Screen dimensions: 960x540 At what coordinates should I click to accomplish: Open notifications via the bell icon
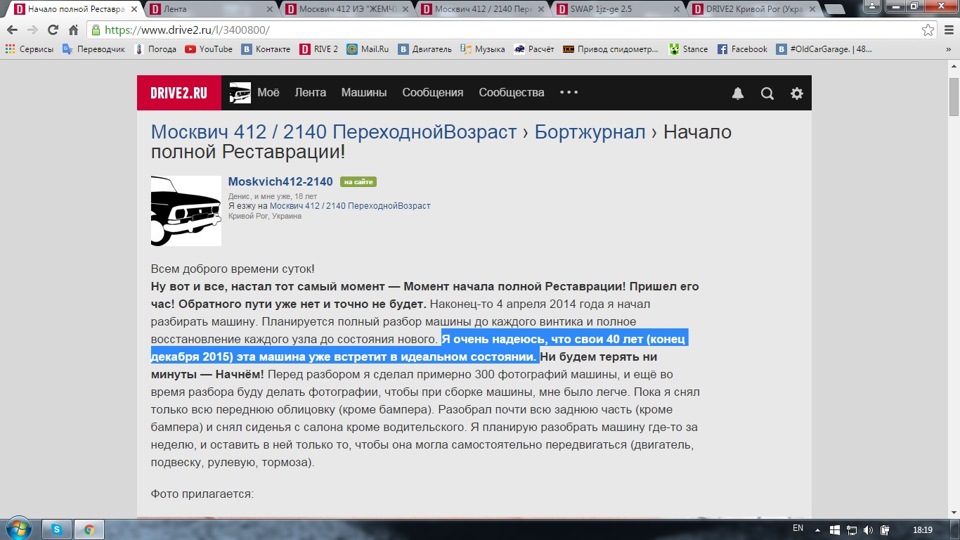click(x=738, y=93)
